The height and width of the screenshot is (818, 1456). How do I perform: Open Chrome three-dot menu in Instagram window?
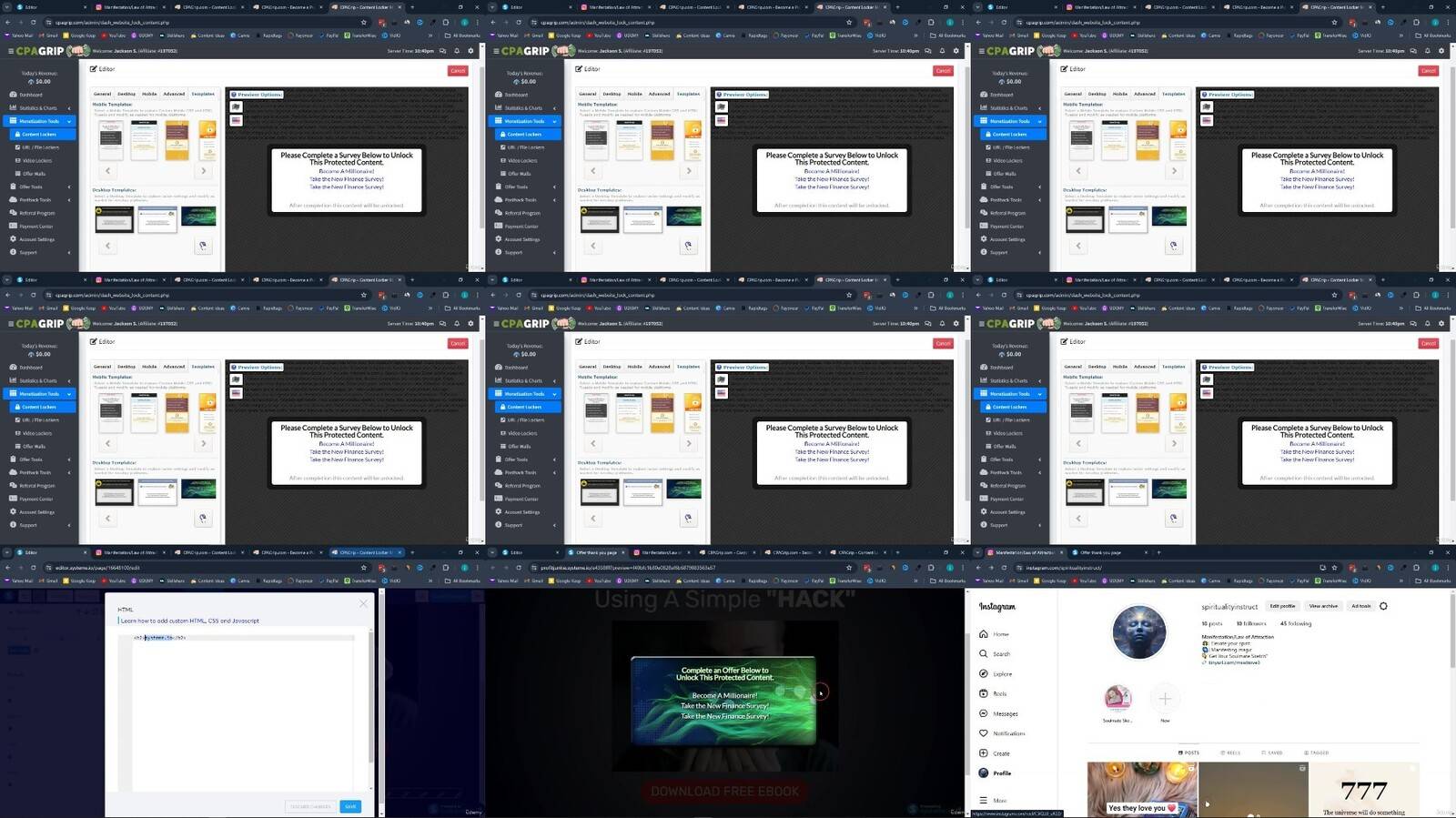1448,568
